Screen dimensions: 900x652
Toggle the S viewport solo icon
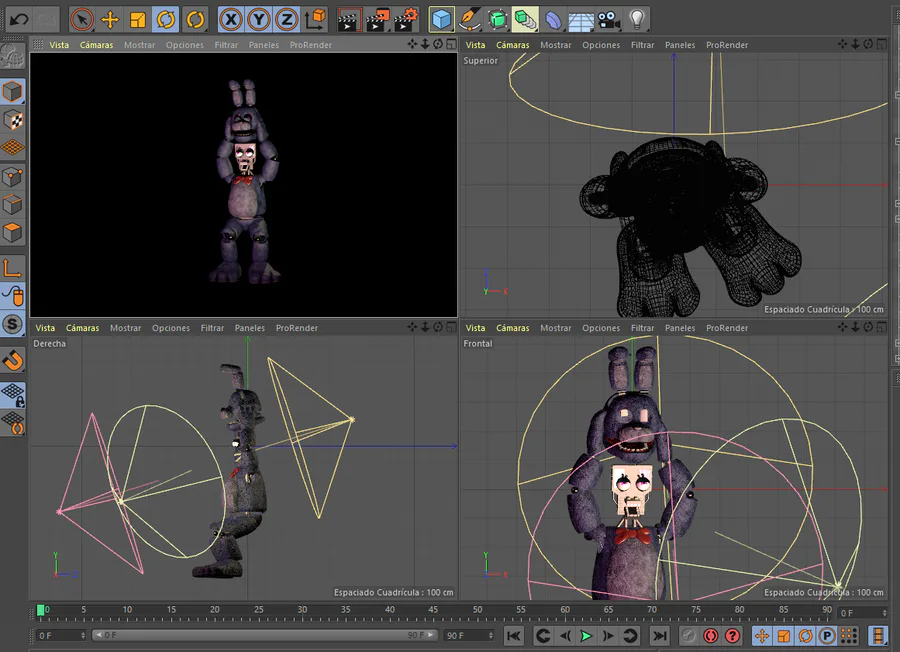(12, 324)
